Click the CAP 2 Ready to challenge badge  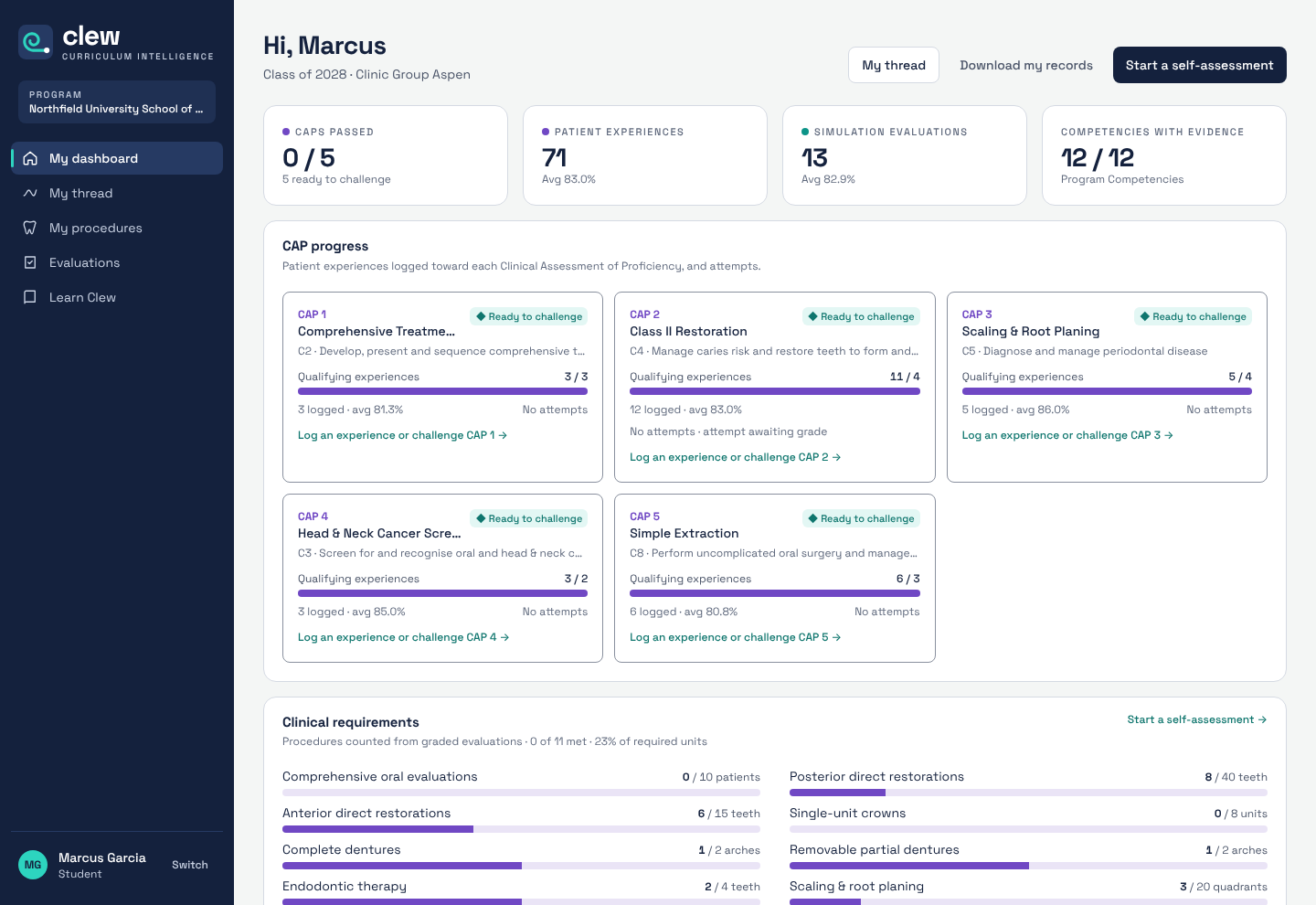click(861, 316)
